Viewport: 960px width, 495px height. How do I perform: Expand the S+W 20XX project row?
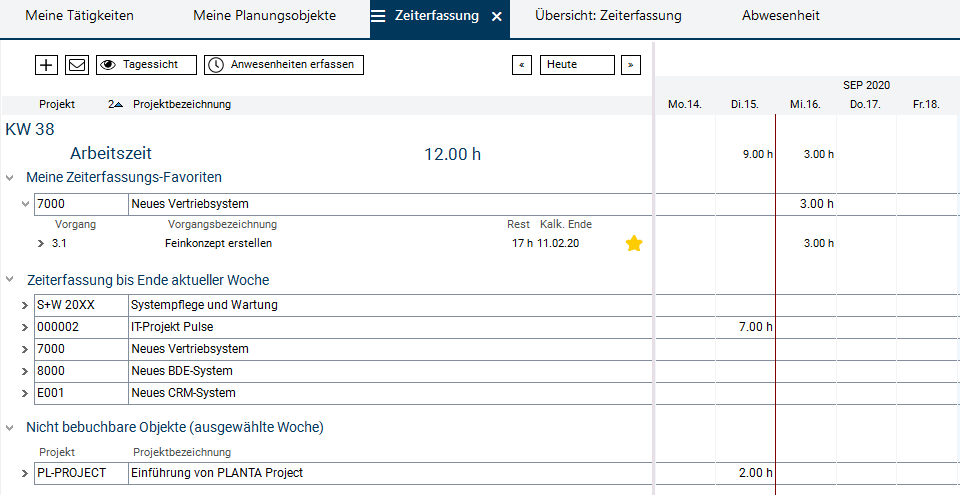click(25, 305)
